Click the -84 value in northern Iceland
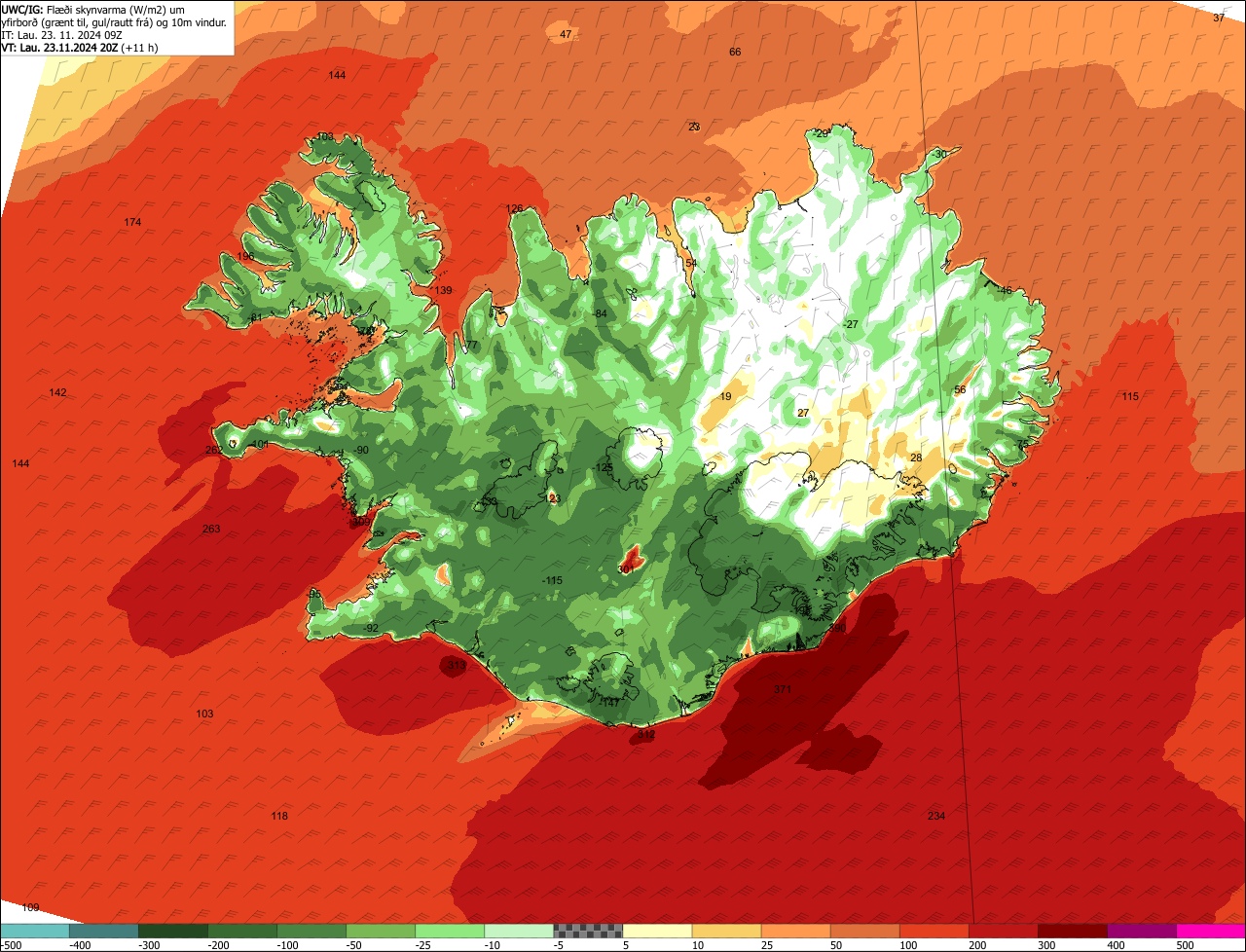 point(600,313)
